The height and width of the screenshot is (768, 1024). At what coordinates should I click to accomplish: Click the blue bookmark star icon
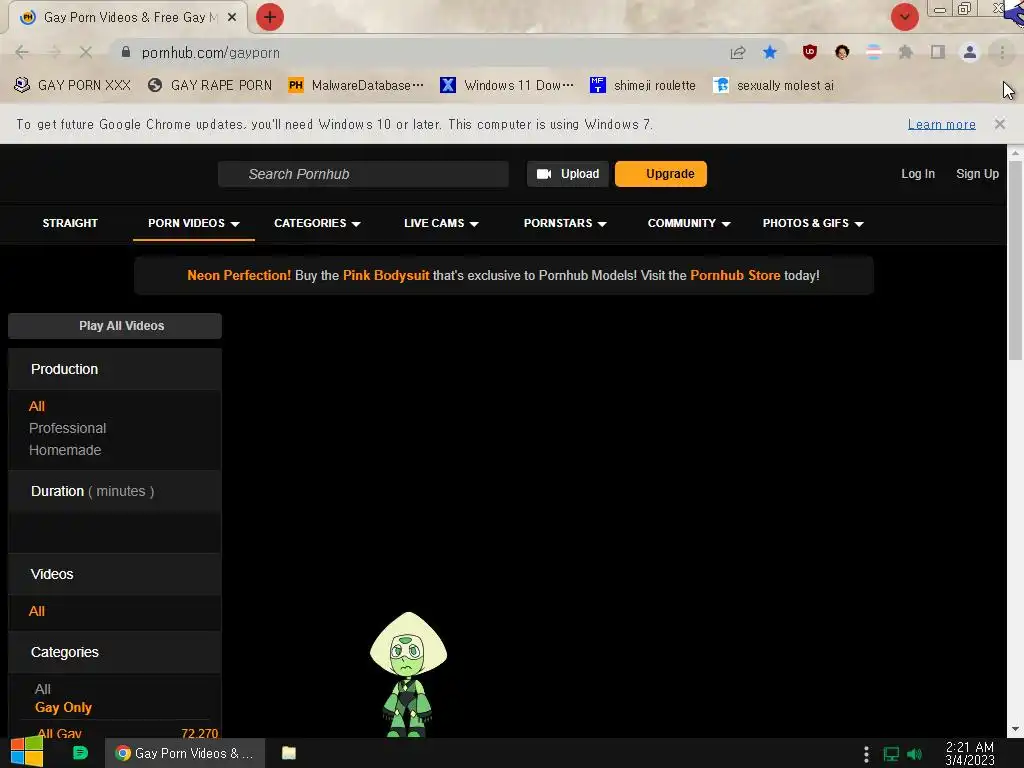[x=770, y=52]
